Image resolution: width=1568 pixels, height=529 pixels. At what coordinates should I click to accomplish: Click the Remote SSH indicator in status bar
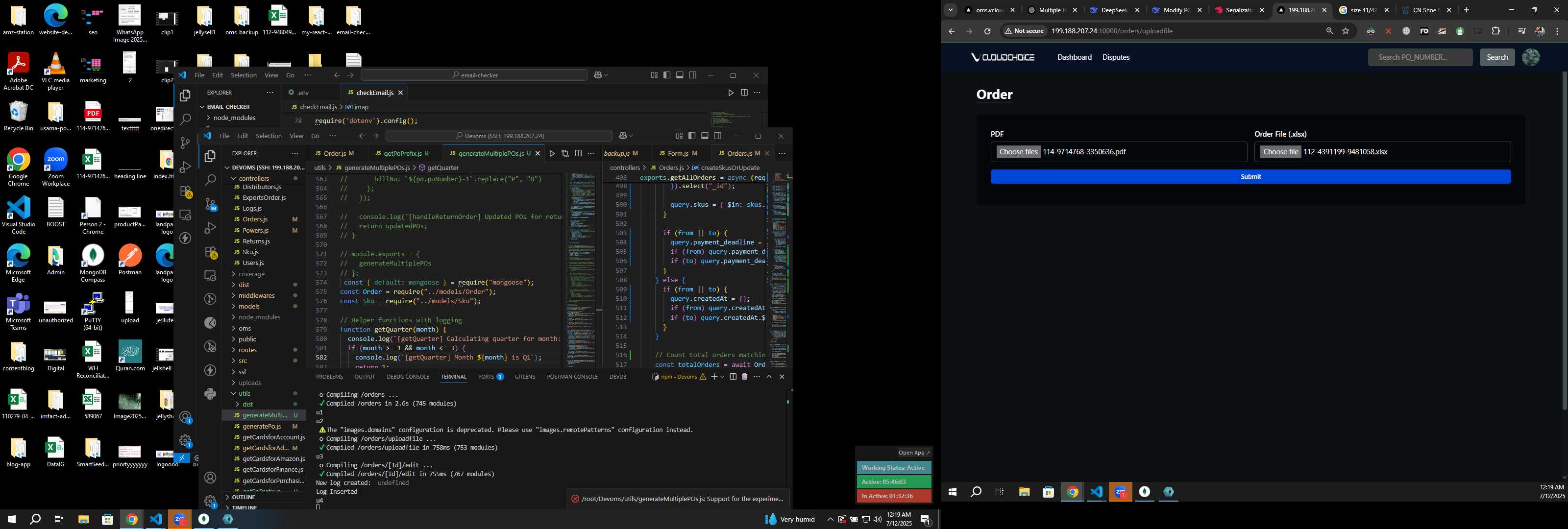[x=181, y=458]
